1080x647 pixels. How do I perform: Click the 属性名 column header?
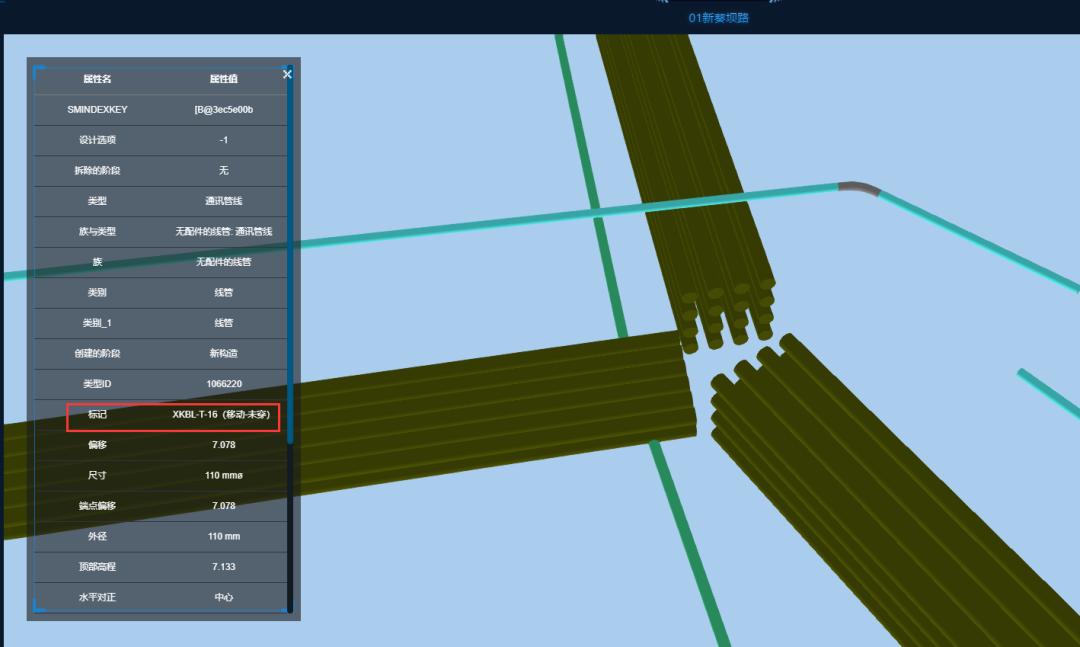point(97,79)
